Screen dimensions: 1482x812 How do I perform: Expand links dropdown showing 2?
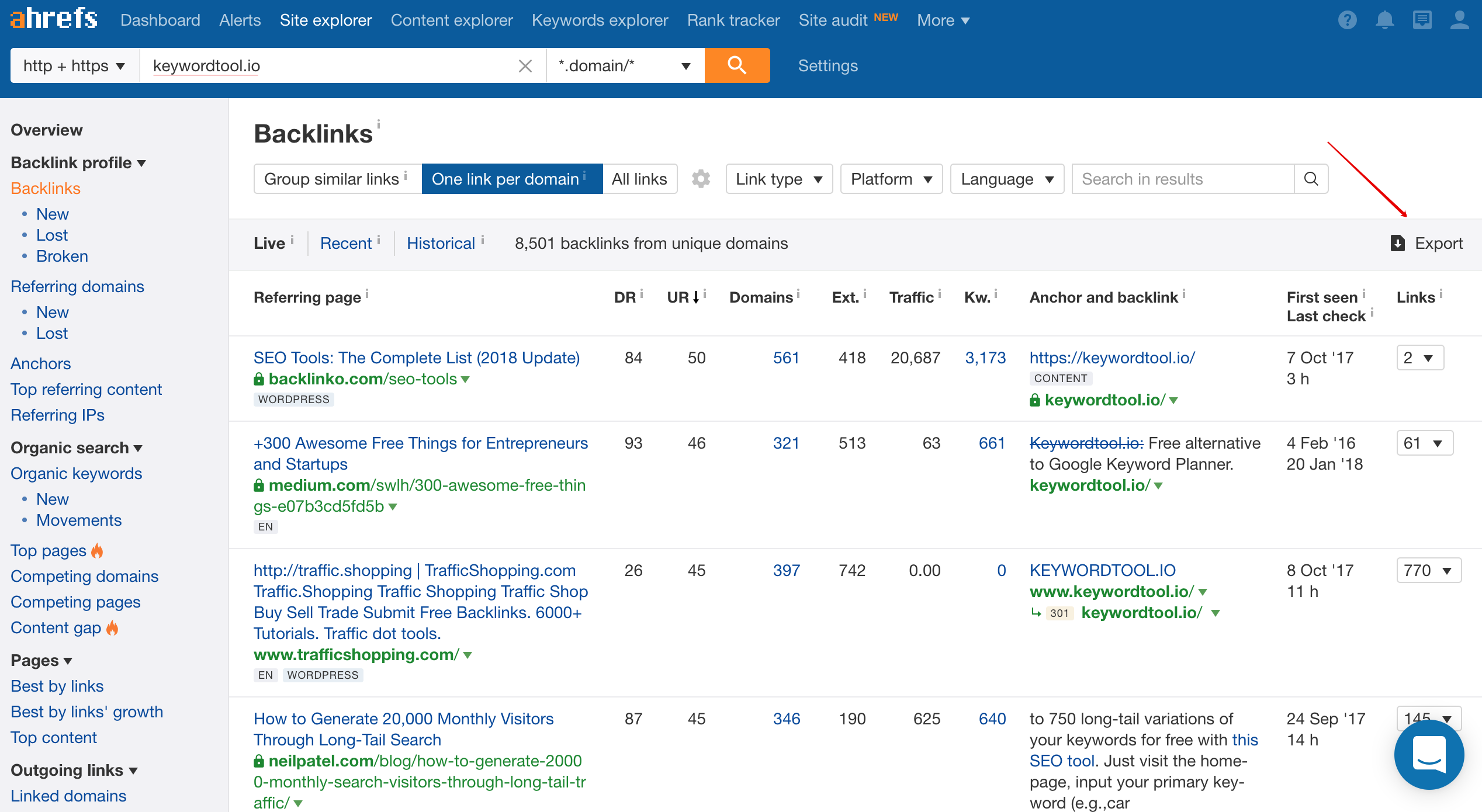pos(1419,358)
